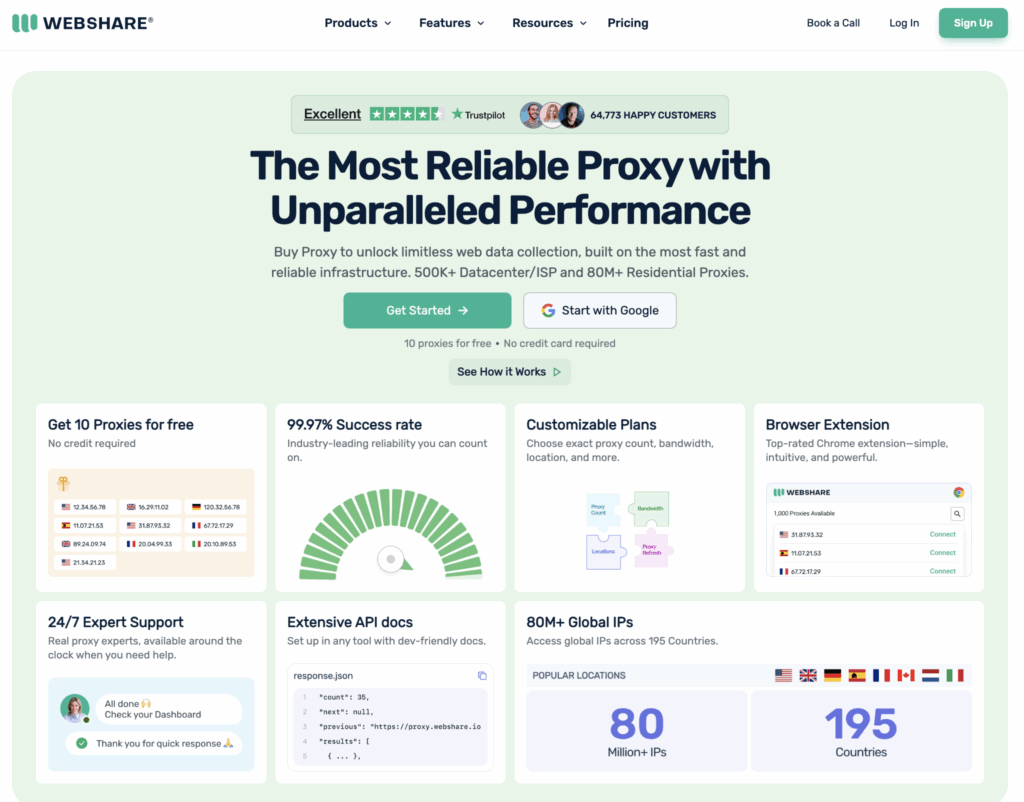Click the Trustpilot star logo

click(x=456, y=114)
